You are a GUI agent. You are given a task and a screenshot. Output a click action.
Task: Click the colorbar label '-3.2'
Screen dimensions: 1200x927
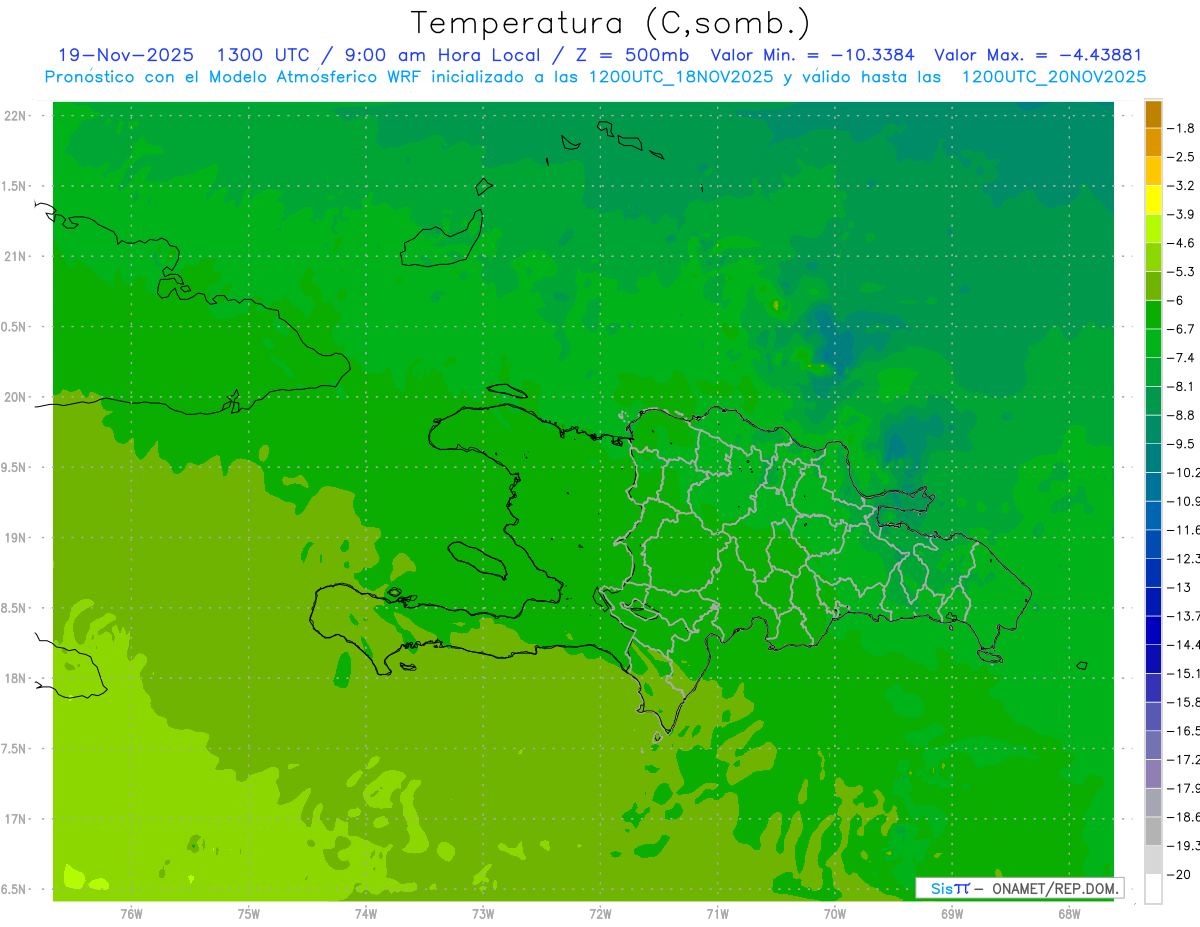[1181, 186]
